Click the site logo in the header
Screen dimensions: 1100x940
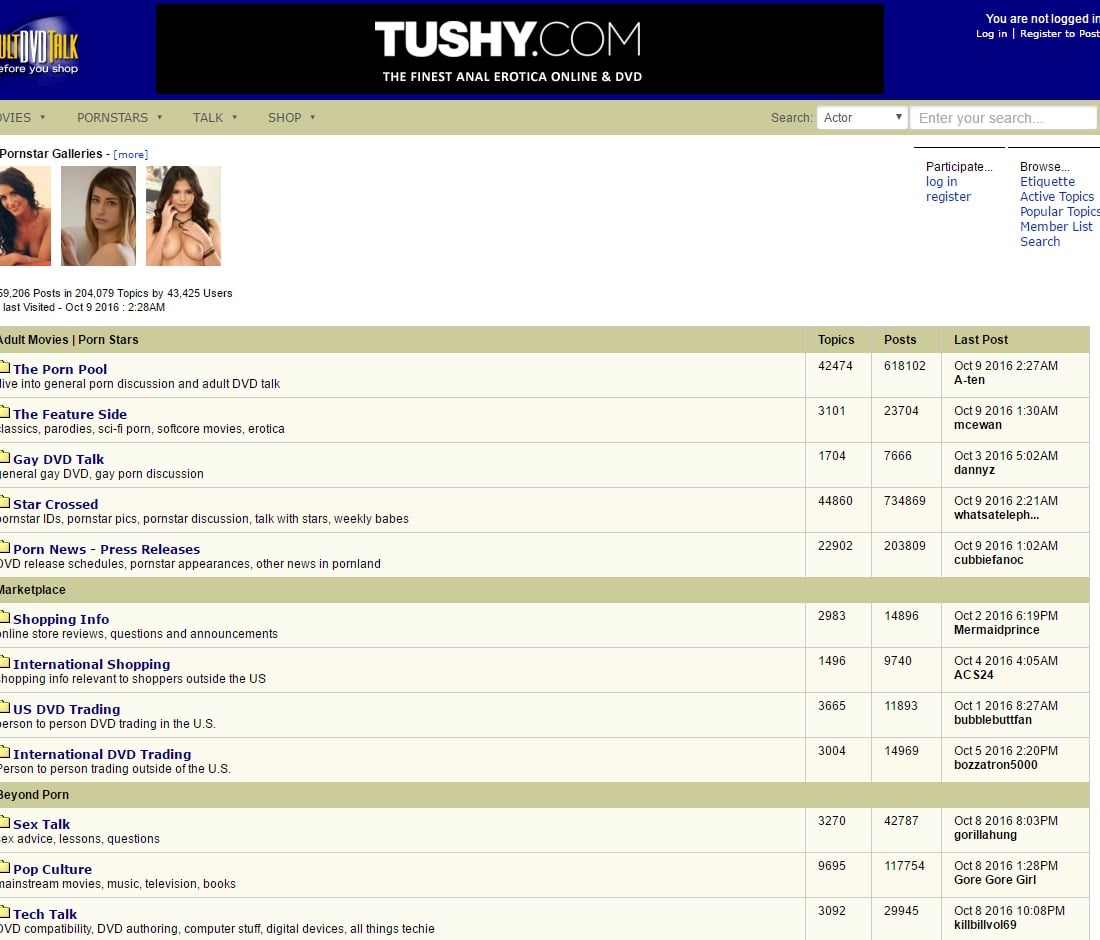click(x=39, y=50)
